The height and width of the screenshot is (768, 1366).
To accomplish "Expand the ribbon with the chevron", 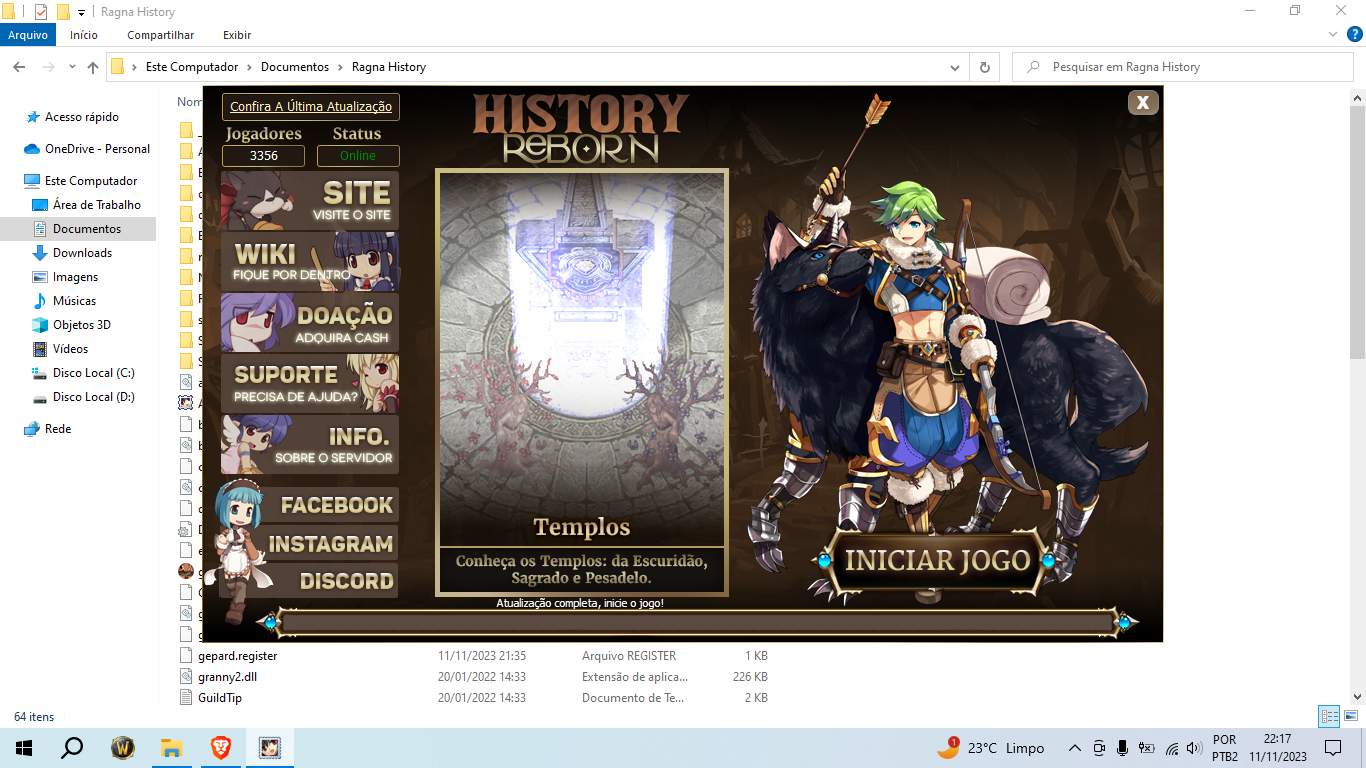I will 1331,35.
